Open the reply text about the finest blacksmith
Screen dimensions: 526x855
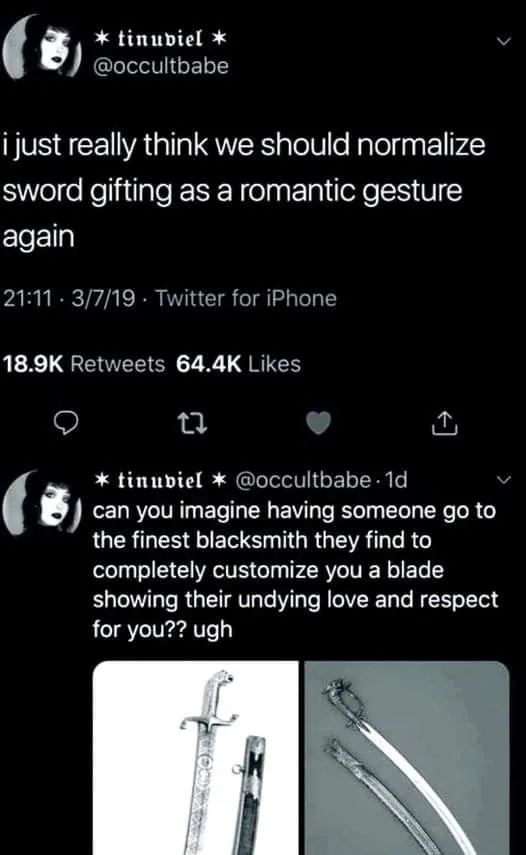click(x=295, y=570)
